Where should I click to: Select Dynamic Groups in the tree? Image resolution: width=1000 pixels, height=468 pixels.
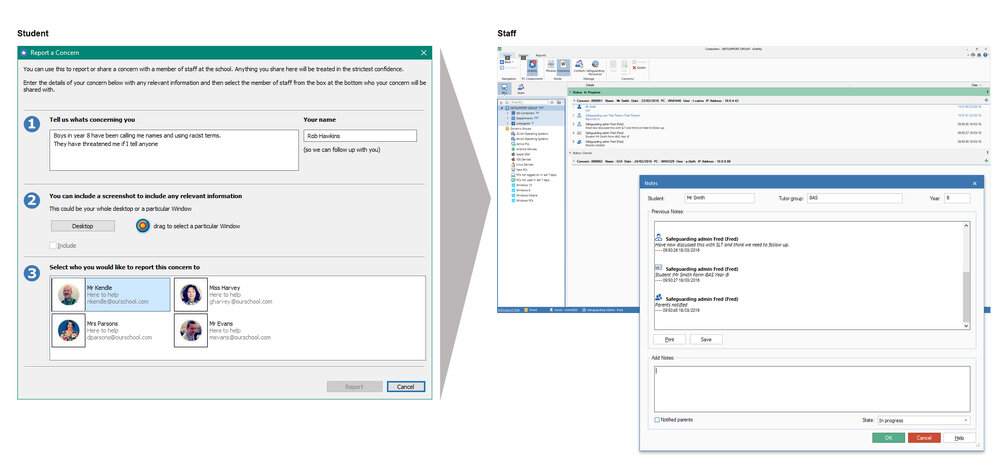pos(517,129)
